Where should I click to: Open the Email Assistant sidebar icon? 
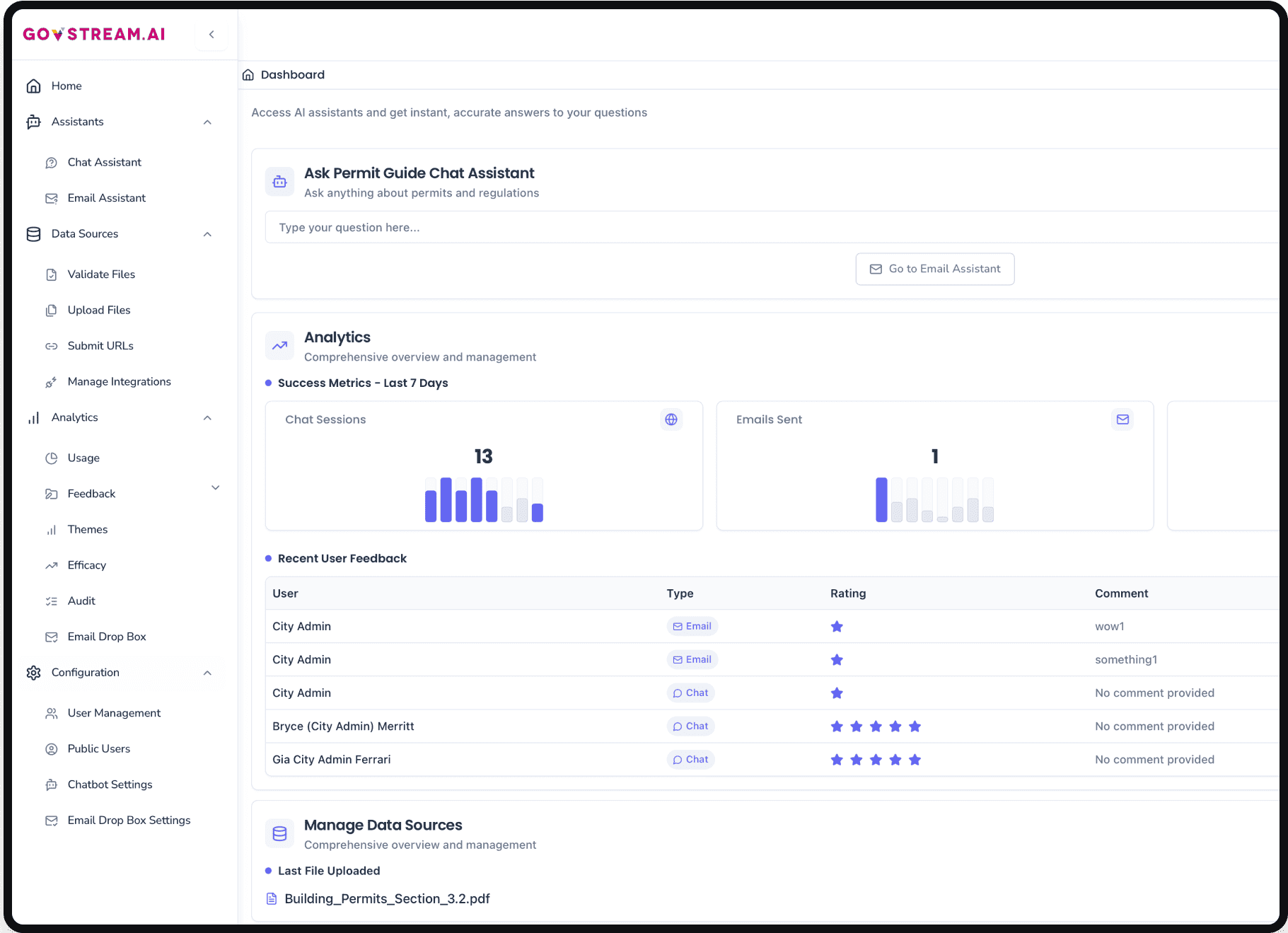(52, 198)
